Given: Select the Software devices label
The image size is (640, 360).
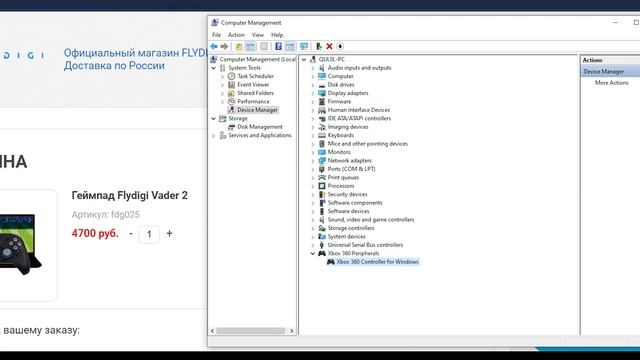Looking at the screenshot, I should click(x=348, y=211).
